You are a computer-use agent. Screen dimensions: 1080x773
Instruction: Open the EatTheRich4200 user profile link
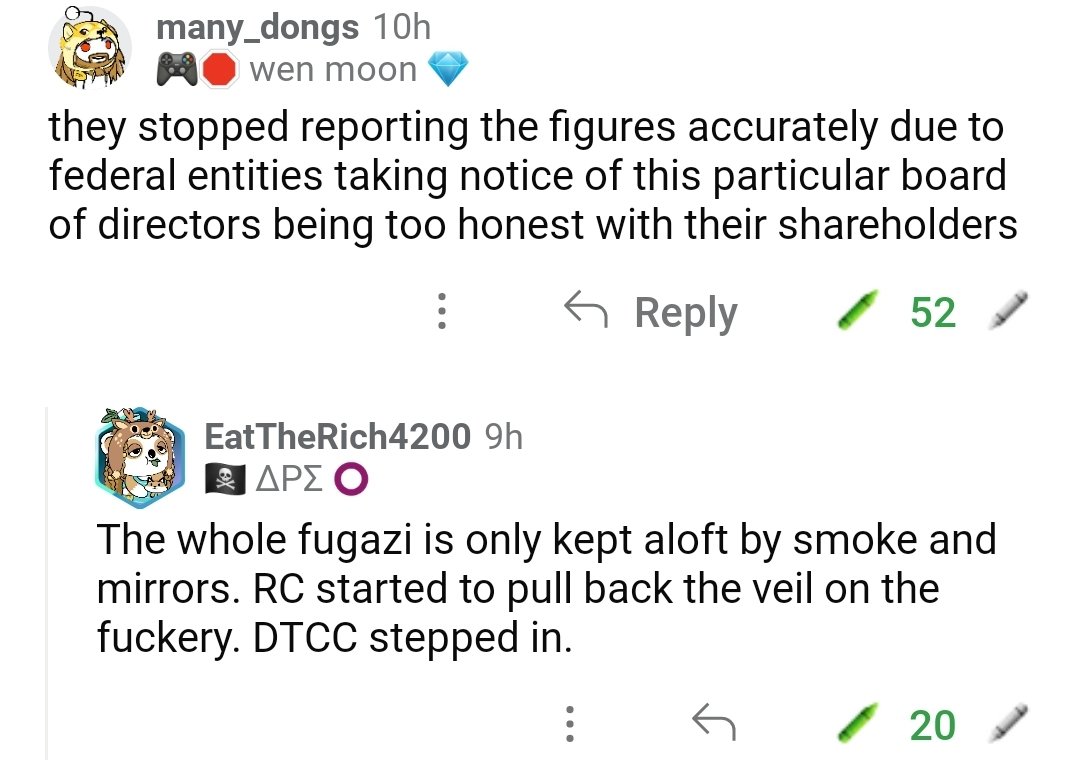pos(337,436)
